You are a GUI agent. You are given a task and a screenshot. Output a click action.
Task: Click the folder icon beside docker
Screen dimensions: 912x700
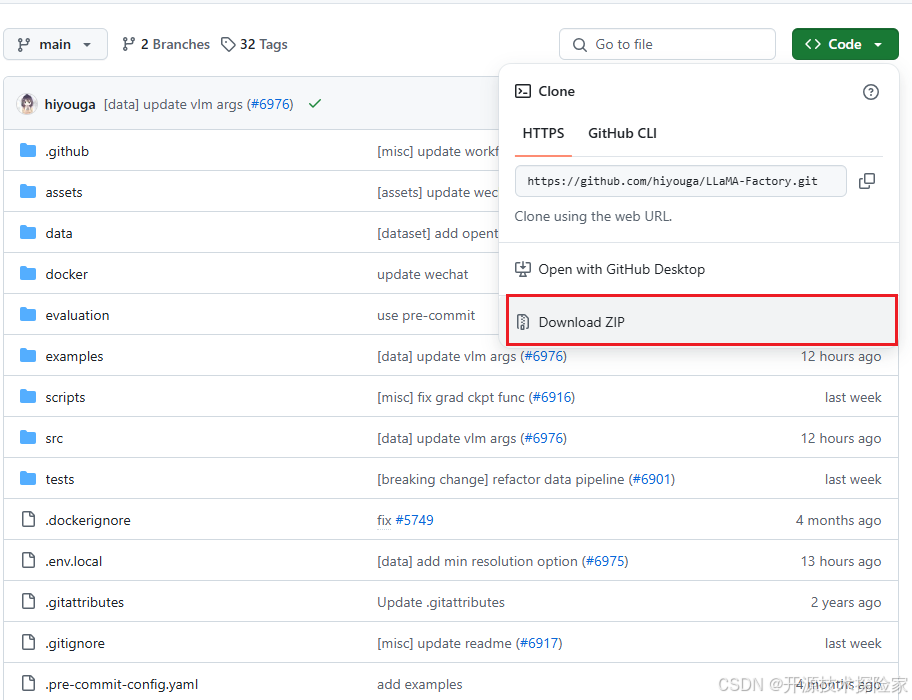tap(28, 273)
